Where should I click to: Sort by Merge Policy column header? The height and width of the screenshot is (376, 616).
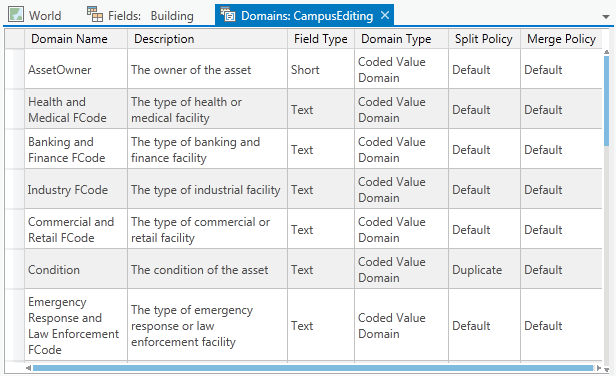point(561,39)
